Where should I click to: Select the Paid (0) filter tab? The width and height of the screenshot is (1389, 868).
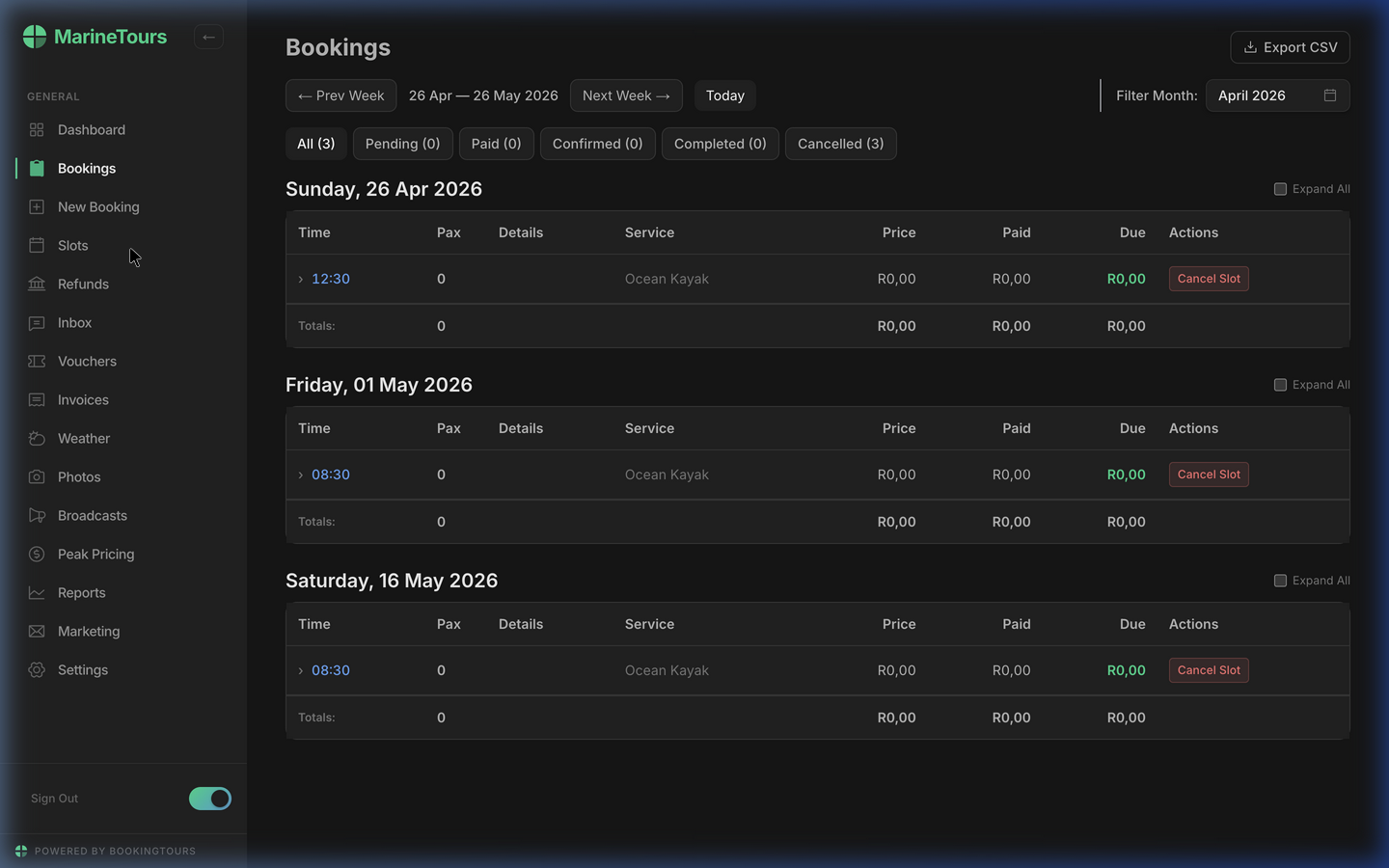[496, 144]
